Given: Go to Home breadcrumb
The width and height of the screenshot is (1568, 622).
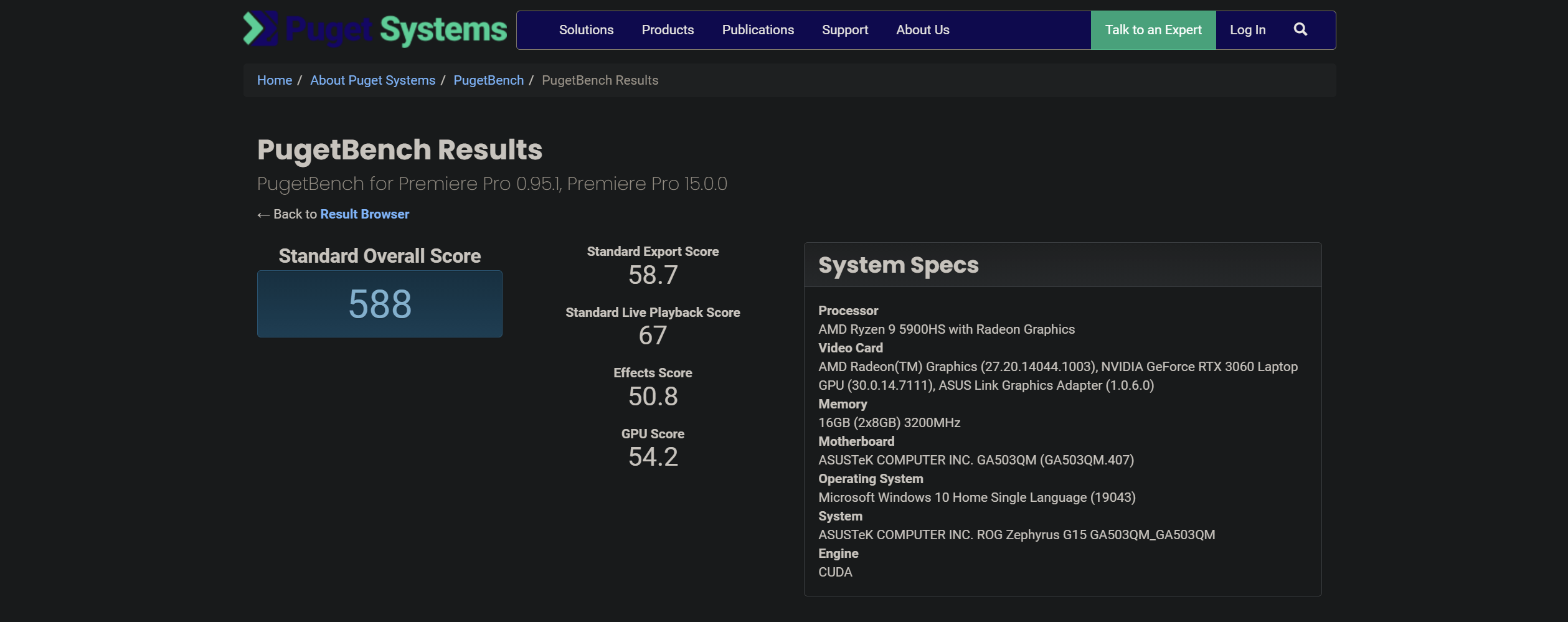Looking at the screenshot, I should pos(275,80).
